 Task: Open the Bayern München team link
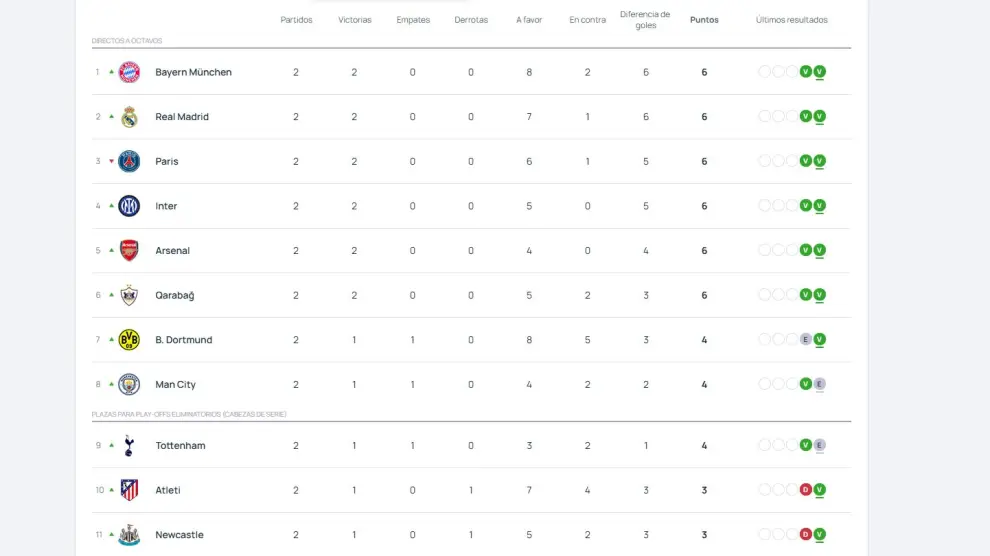point(193,72)
